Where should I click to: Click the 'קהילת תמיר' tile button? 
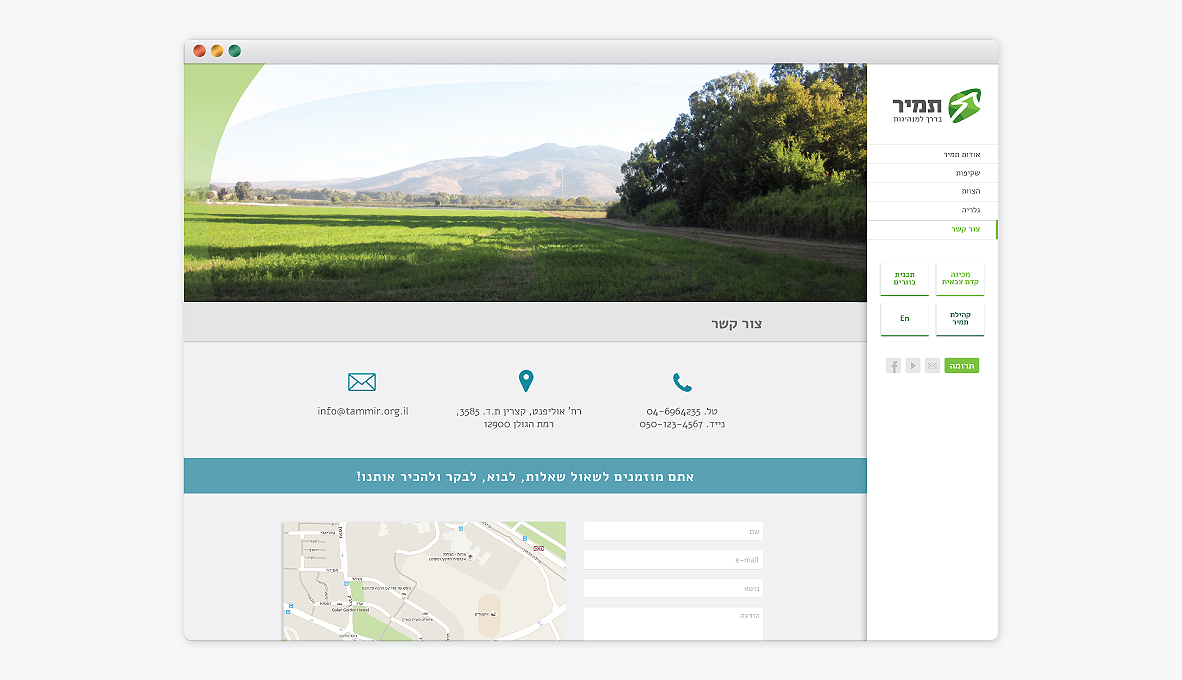960,319
